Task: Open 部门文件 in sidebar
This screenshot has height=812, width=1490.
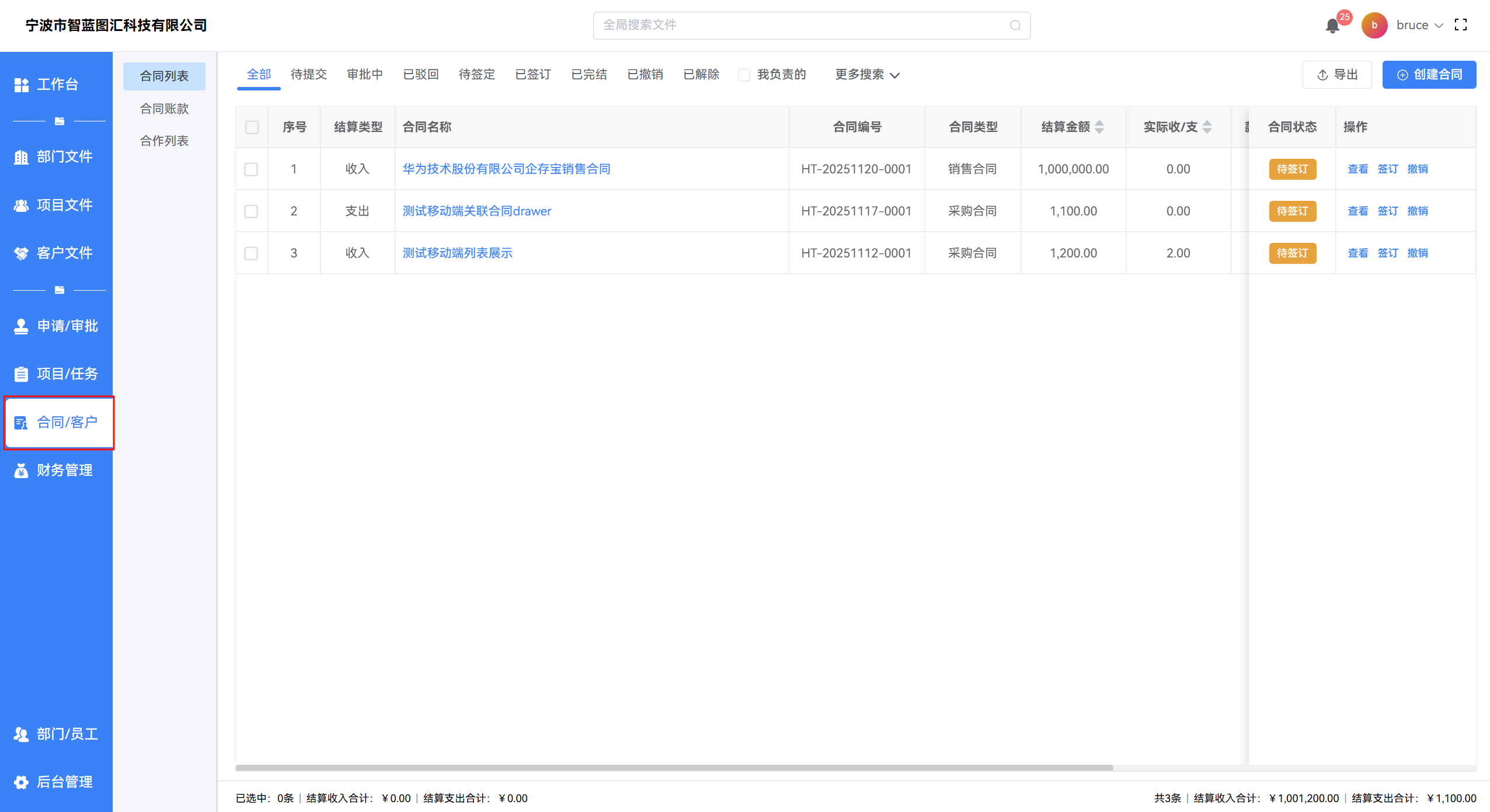Action: pos(57,156)
